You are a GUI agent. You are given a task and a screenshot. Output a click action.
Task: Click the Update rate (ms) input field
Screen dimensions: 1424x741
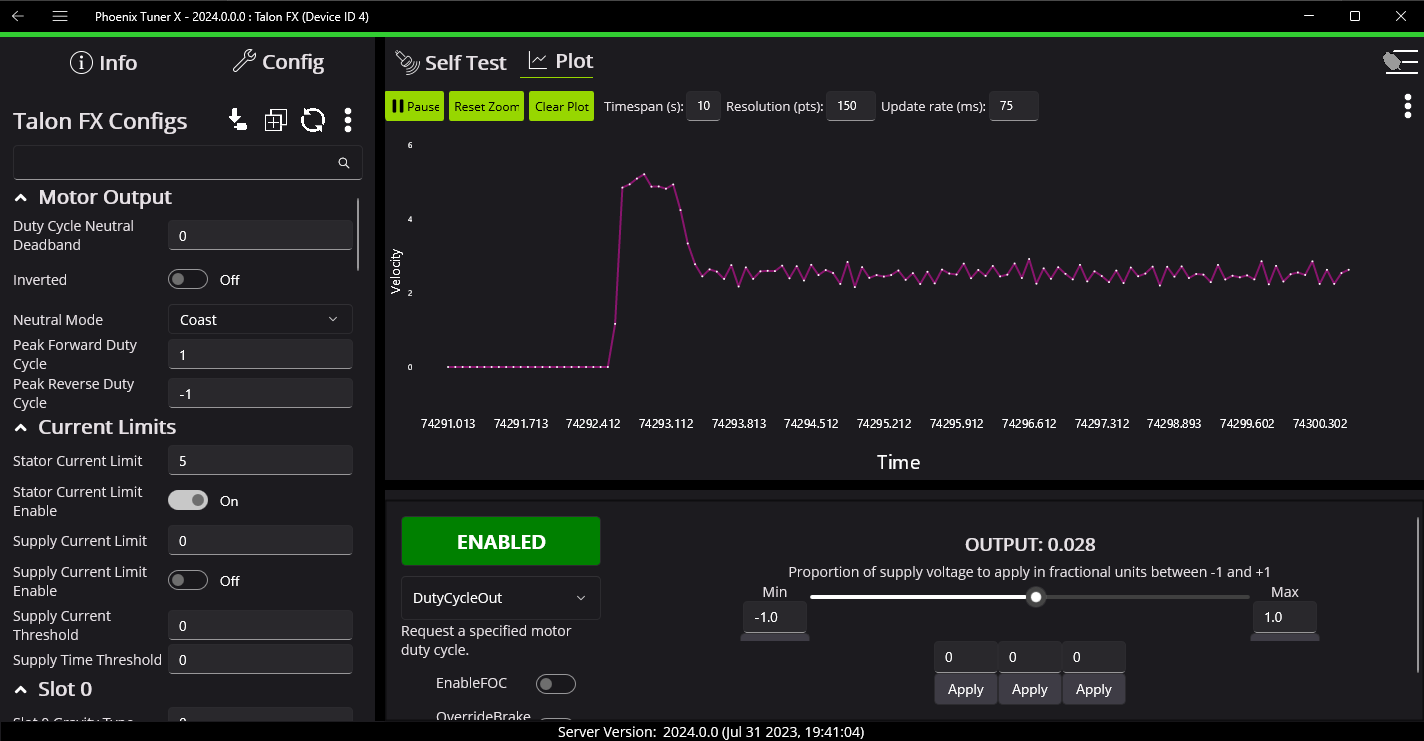pyautogui.click(x=1014, y=106)
